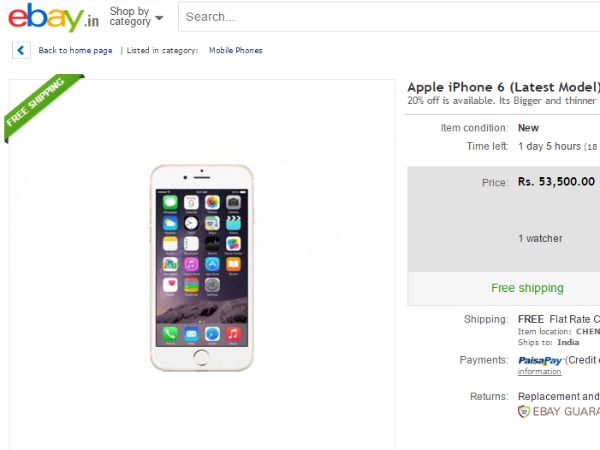Click the PaisaPay logo
The height and width of the screenshot is (450, 600).
(x=540, y=360)
